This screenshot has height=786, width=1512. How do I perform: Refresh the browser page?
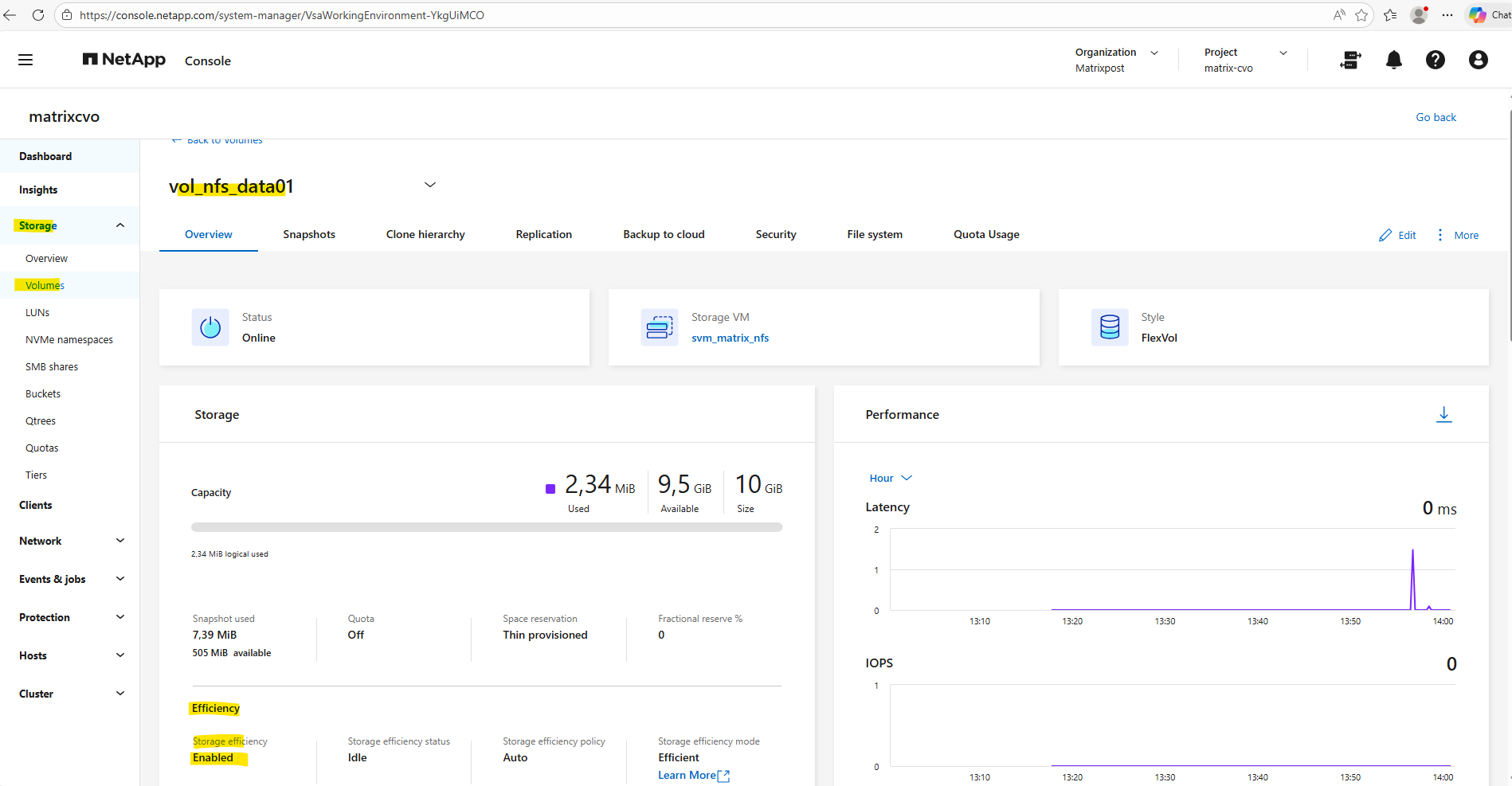[37, 15]
